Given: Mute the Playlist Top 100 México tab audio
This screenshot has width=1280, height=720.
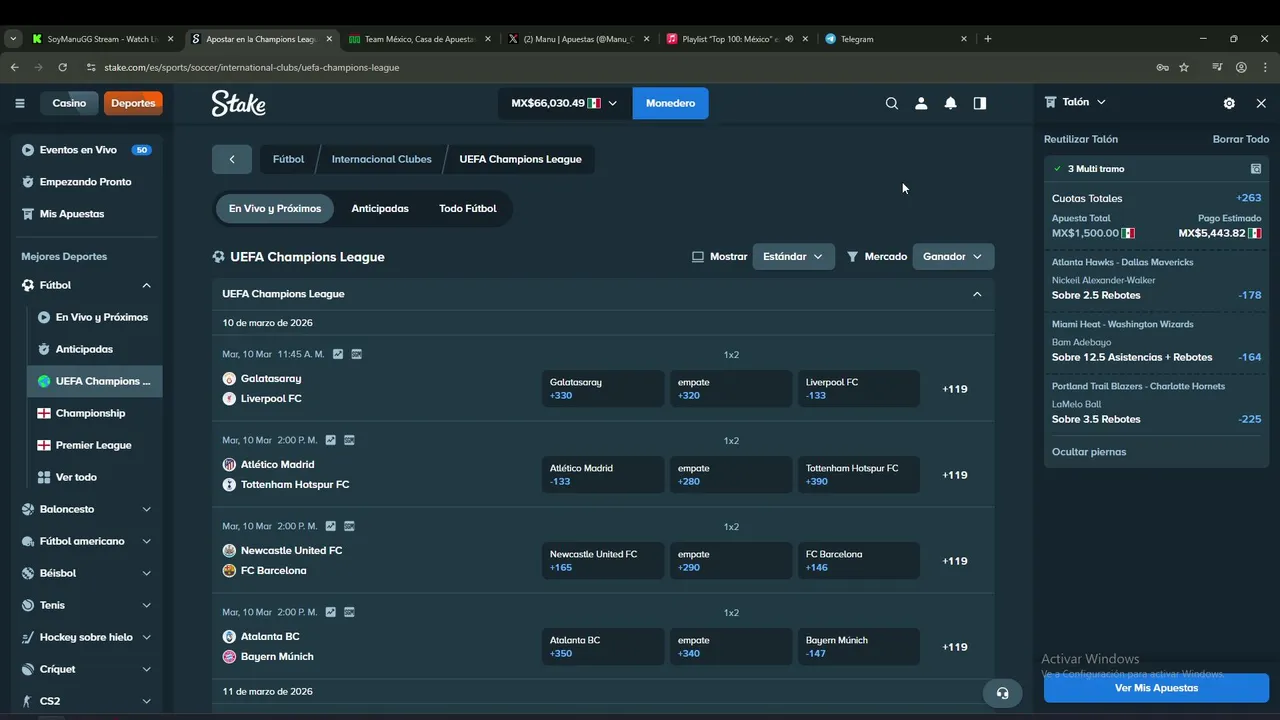Looking at the screenshot, I should [789, 39].
